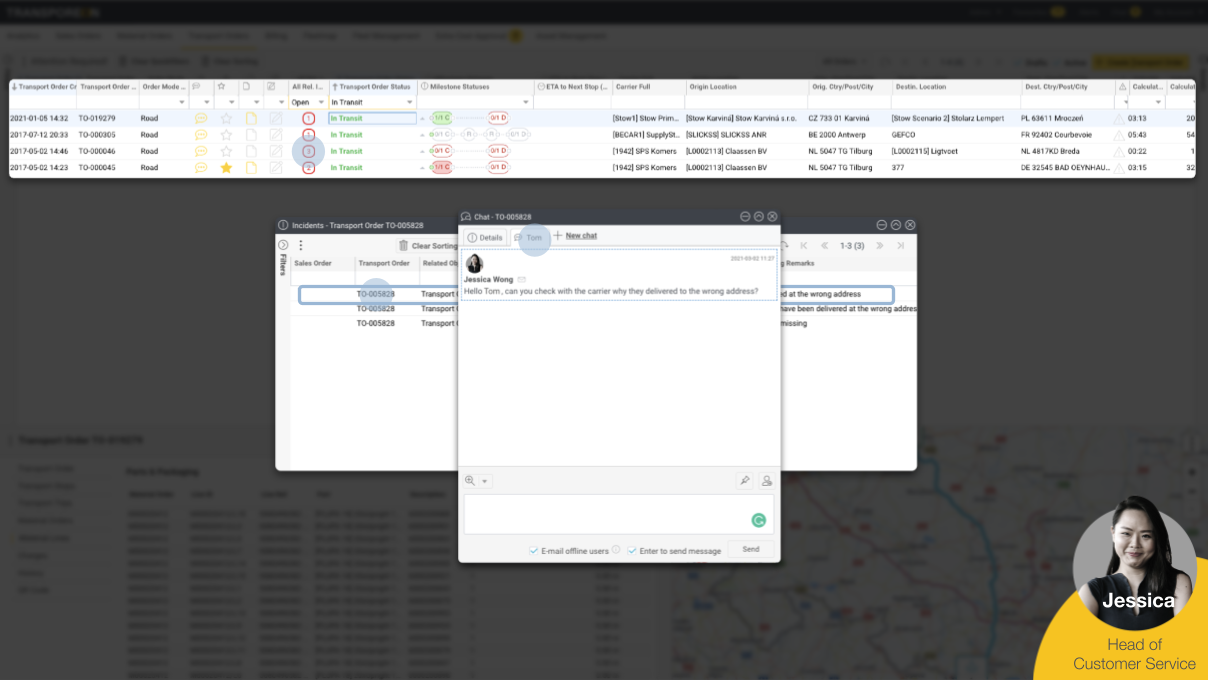The width and height of the screenshot is (1208, 680).
Task: Open the three-dot menu in Incidents window
Action: point(300,245)
